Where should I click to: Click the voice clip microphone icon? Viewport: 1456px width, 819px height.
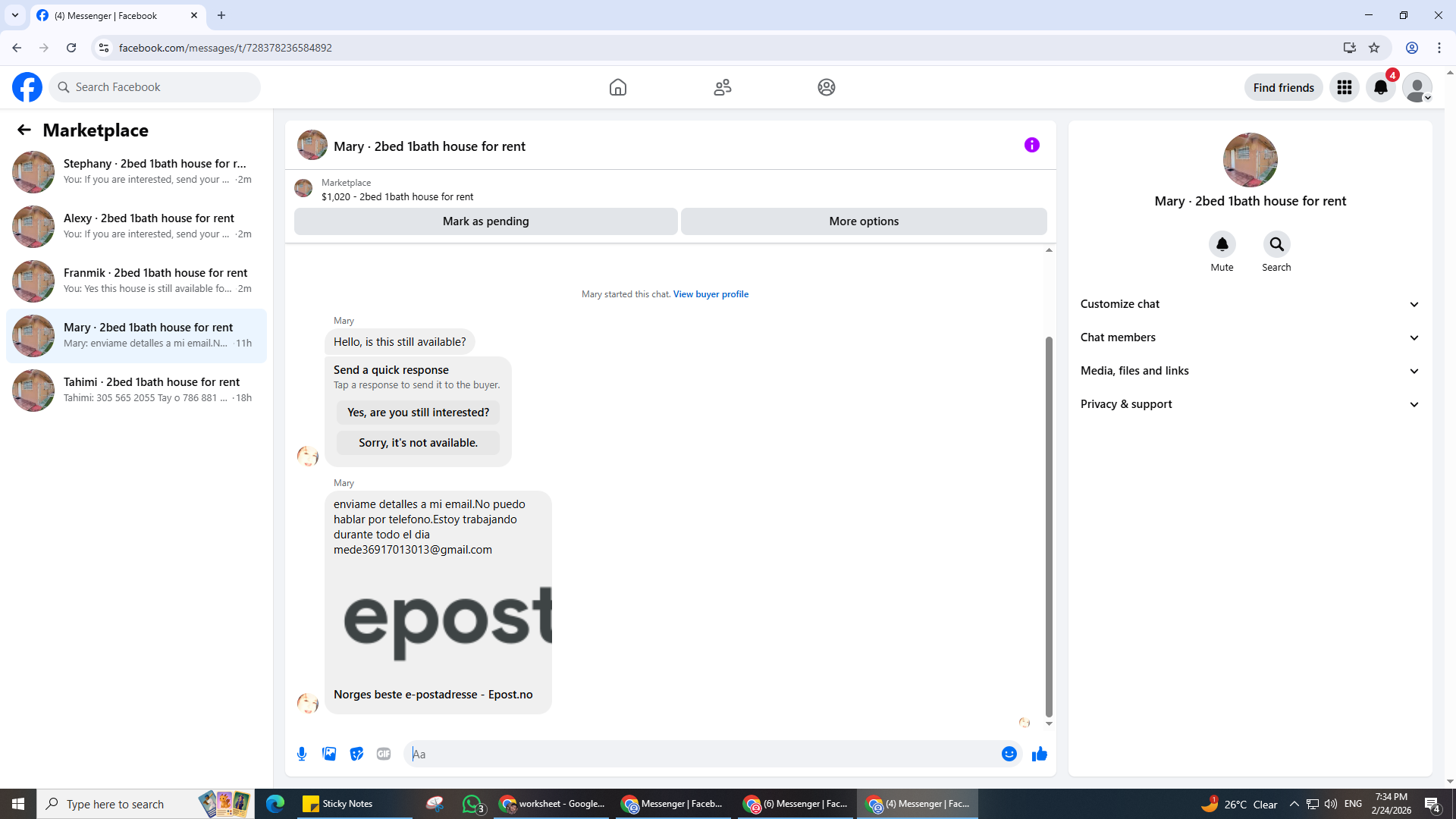pos(302,754)
